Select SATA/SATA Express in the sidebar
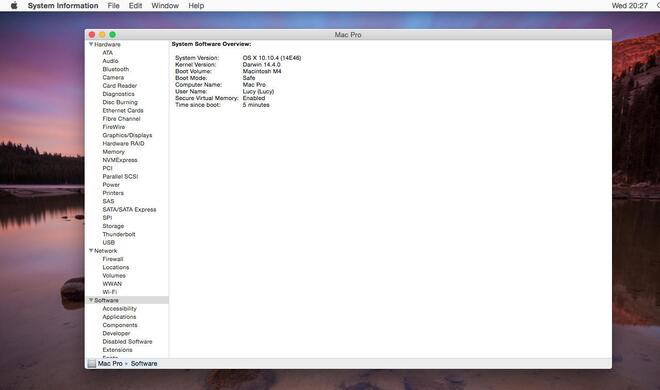Image resolution: width=660 pixels, height=390 pixels. (x=129, y=209)
